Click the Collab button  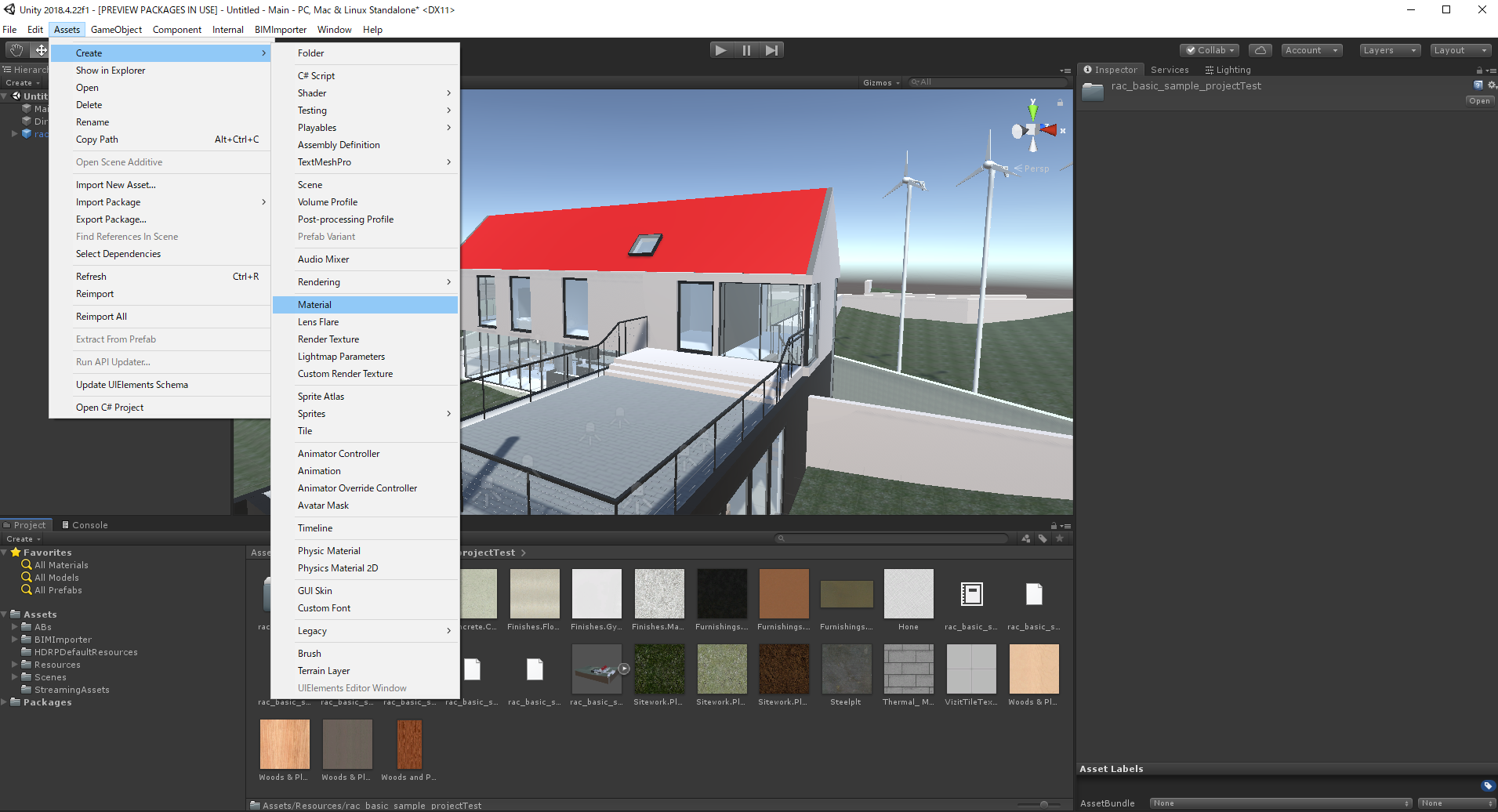1209,49
